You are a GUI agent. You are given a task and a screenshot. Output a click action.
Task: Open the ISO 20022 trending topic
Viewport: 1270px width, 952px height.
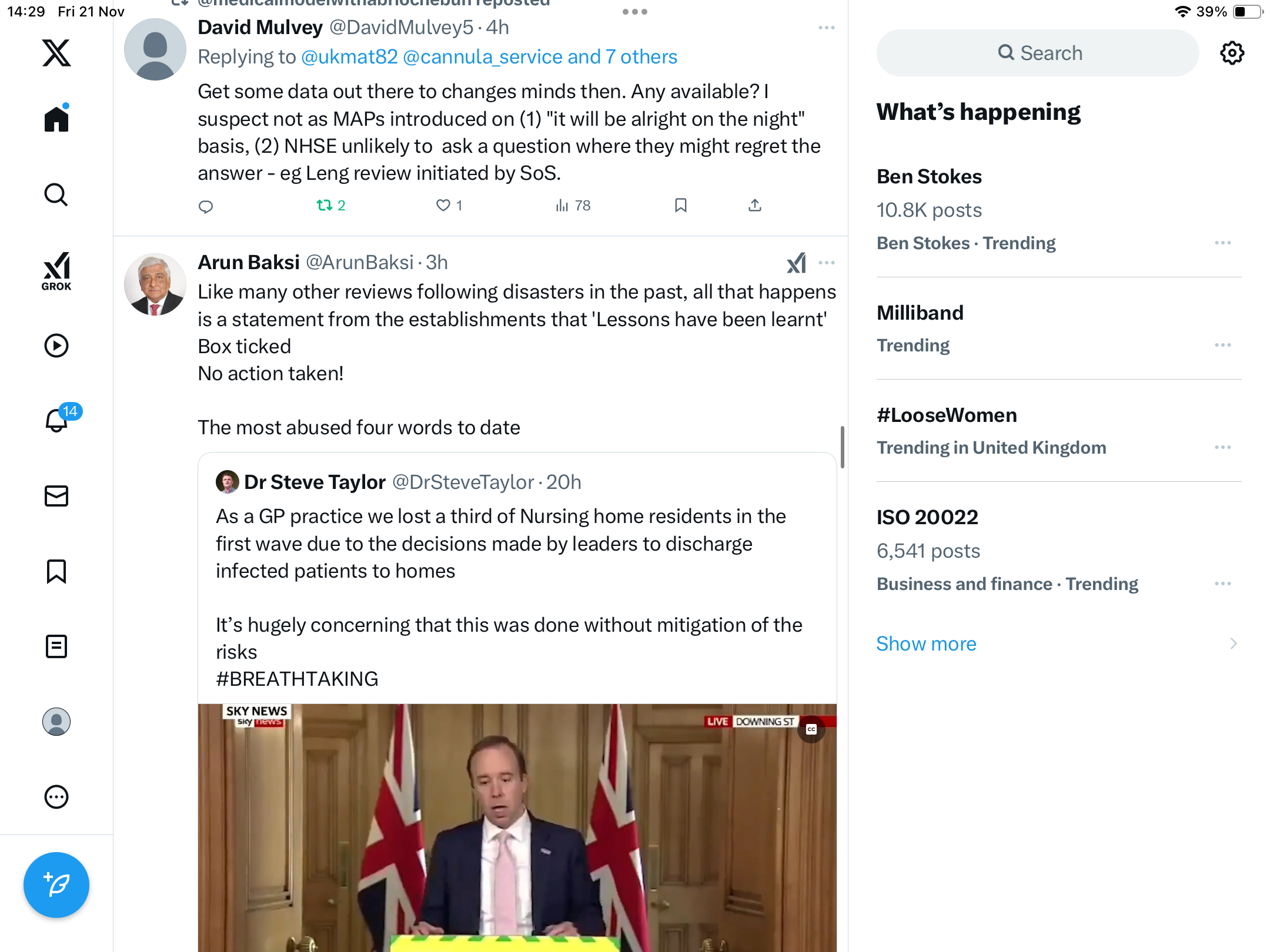tap(927, 517)
